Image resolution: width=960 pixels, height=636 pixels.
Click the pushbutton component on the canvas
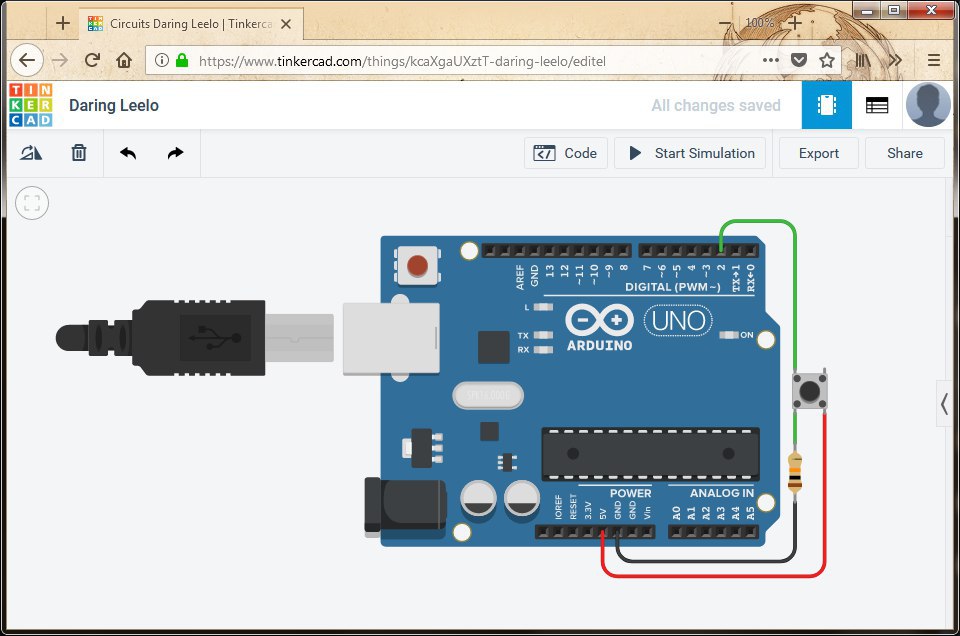(810, 390)
